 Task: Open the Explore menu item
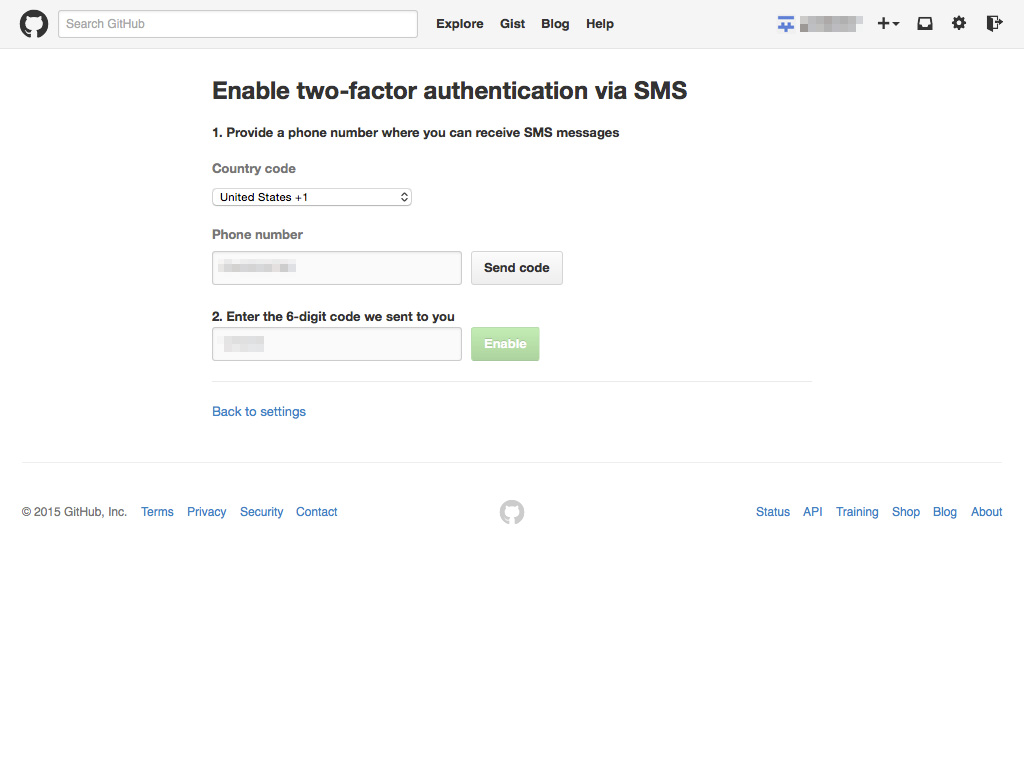[x=459, y=23]
